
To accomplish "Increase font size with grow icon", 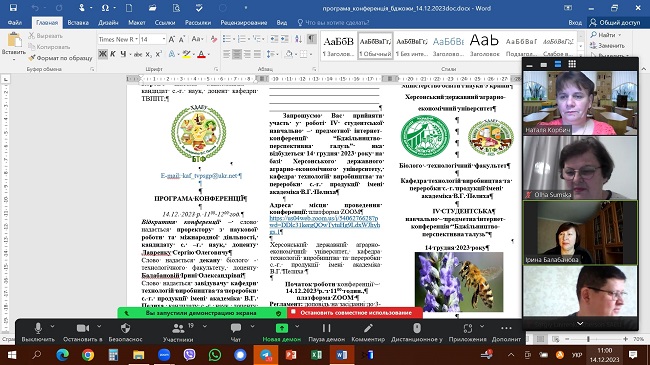I will [x=172, y=39].
